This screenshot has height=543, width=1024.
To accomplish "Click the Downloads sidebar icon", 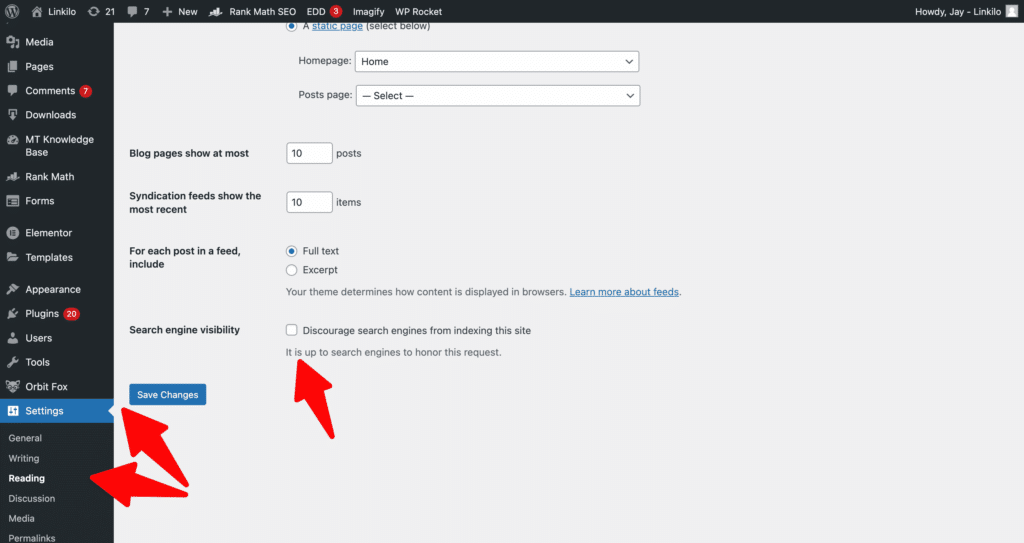I will [x=12, y=115].
